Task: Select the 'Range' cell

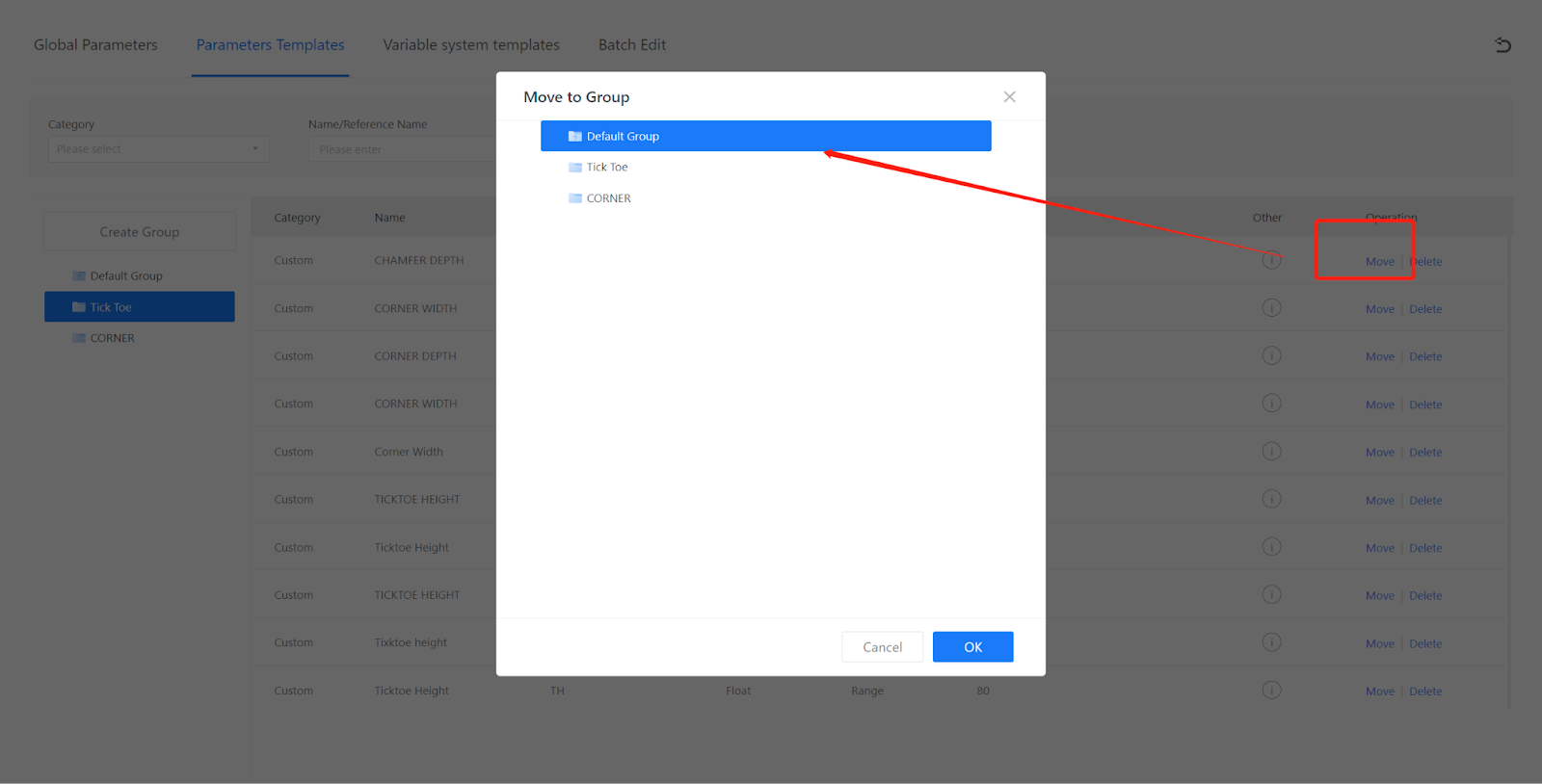Action: point(867,691)
